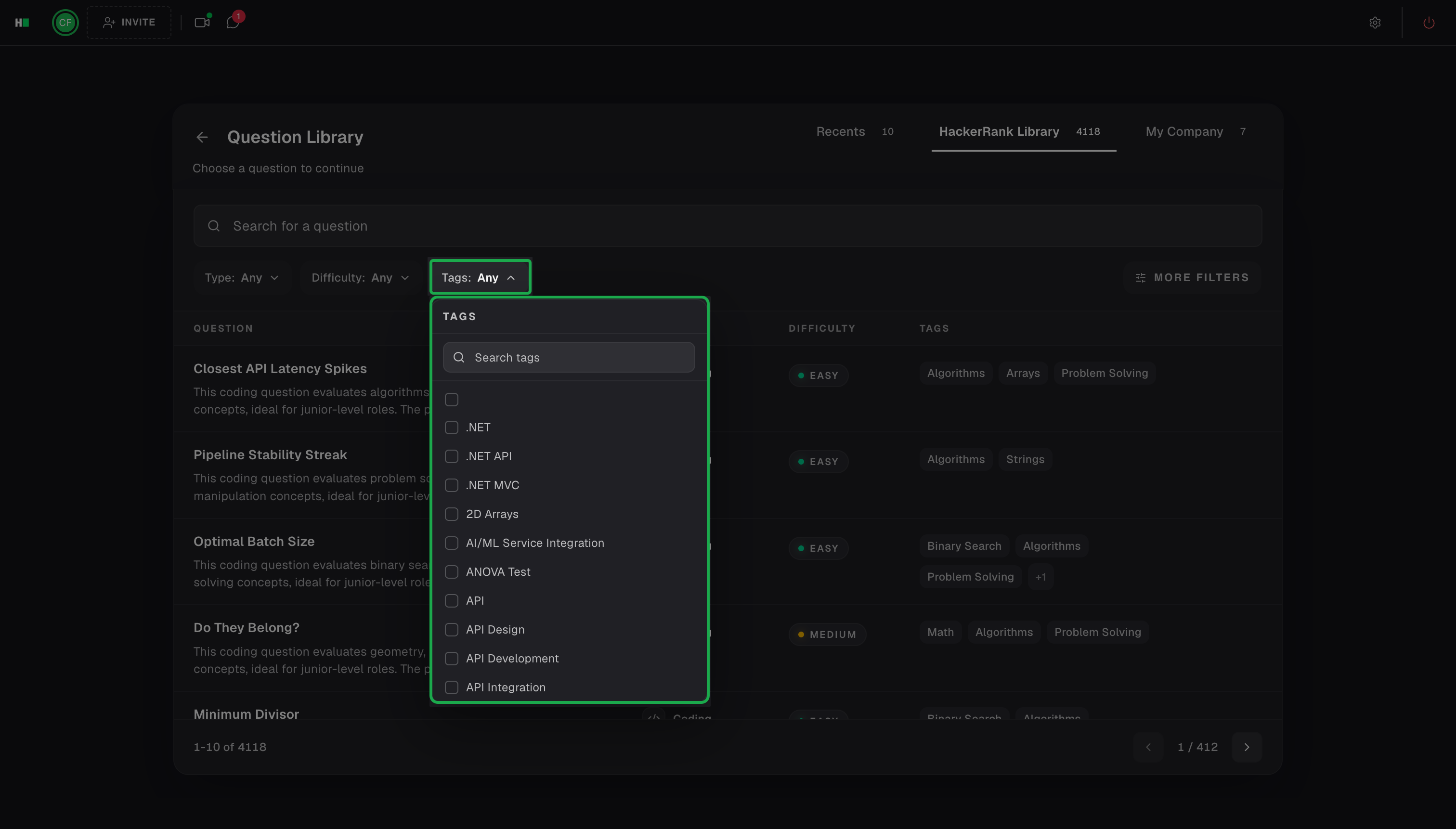
Task: Click the Binary Search tag on Optimal Batch Size
Action: point(964,546)
